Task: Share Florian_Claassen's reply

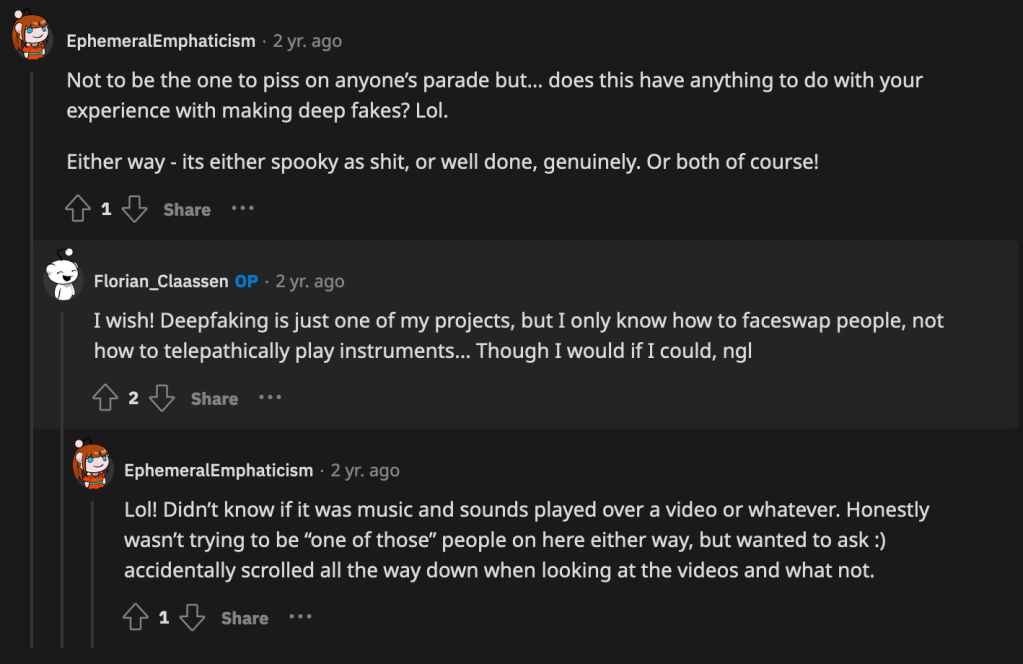Action: point(214,399)
